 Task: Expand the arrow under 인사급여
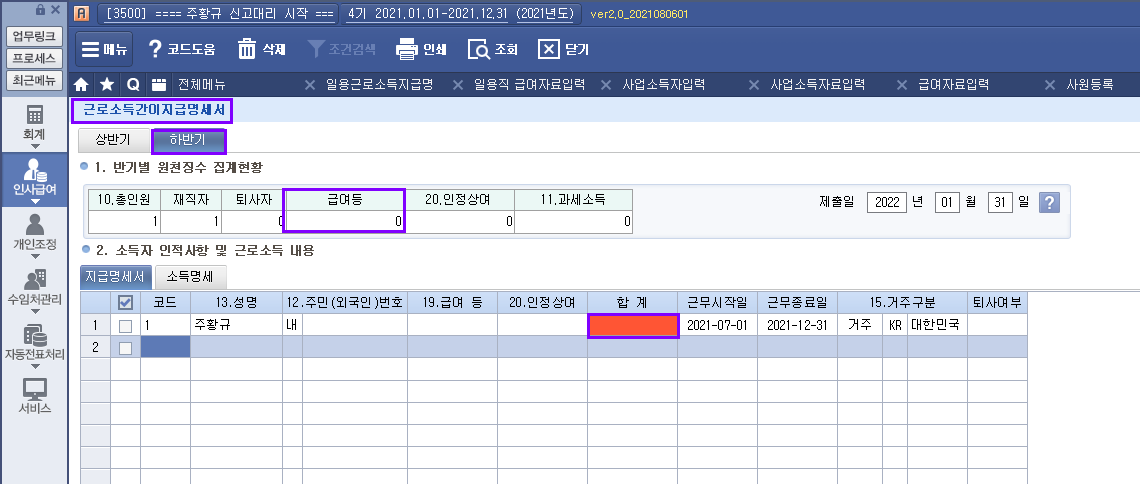click(34, 201)
